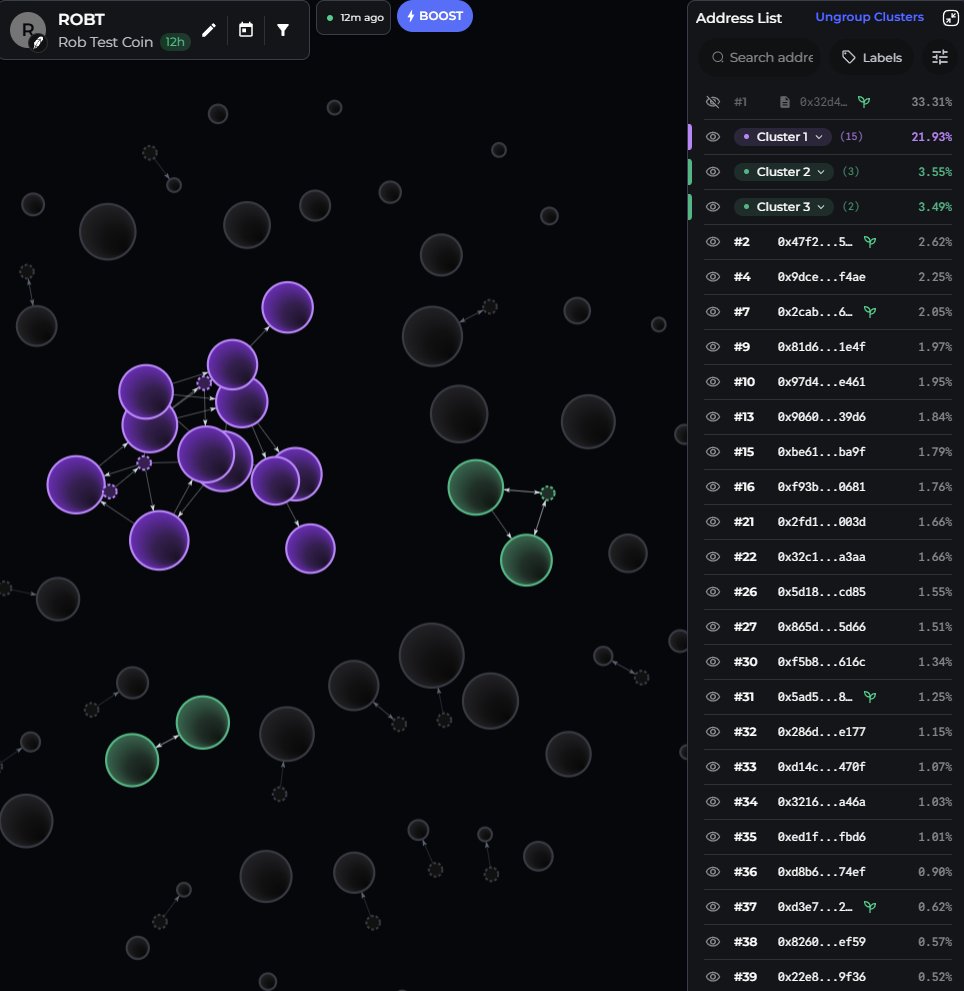
Task: Click the 21.93% Cluster 1 percentage
Action: pyautogui.click(x=931, y=137)
